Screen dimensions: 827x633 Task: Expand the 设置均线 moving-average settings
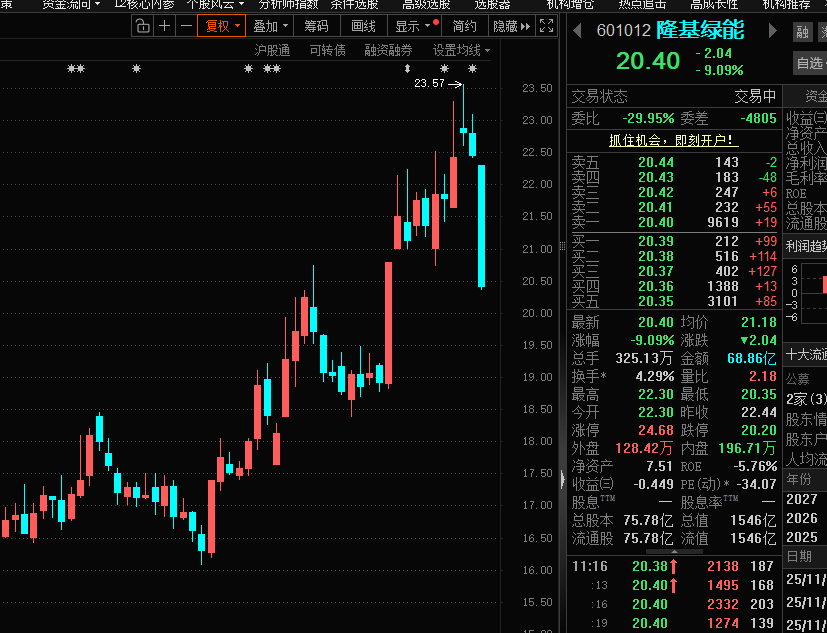(461, 50)
